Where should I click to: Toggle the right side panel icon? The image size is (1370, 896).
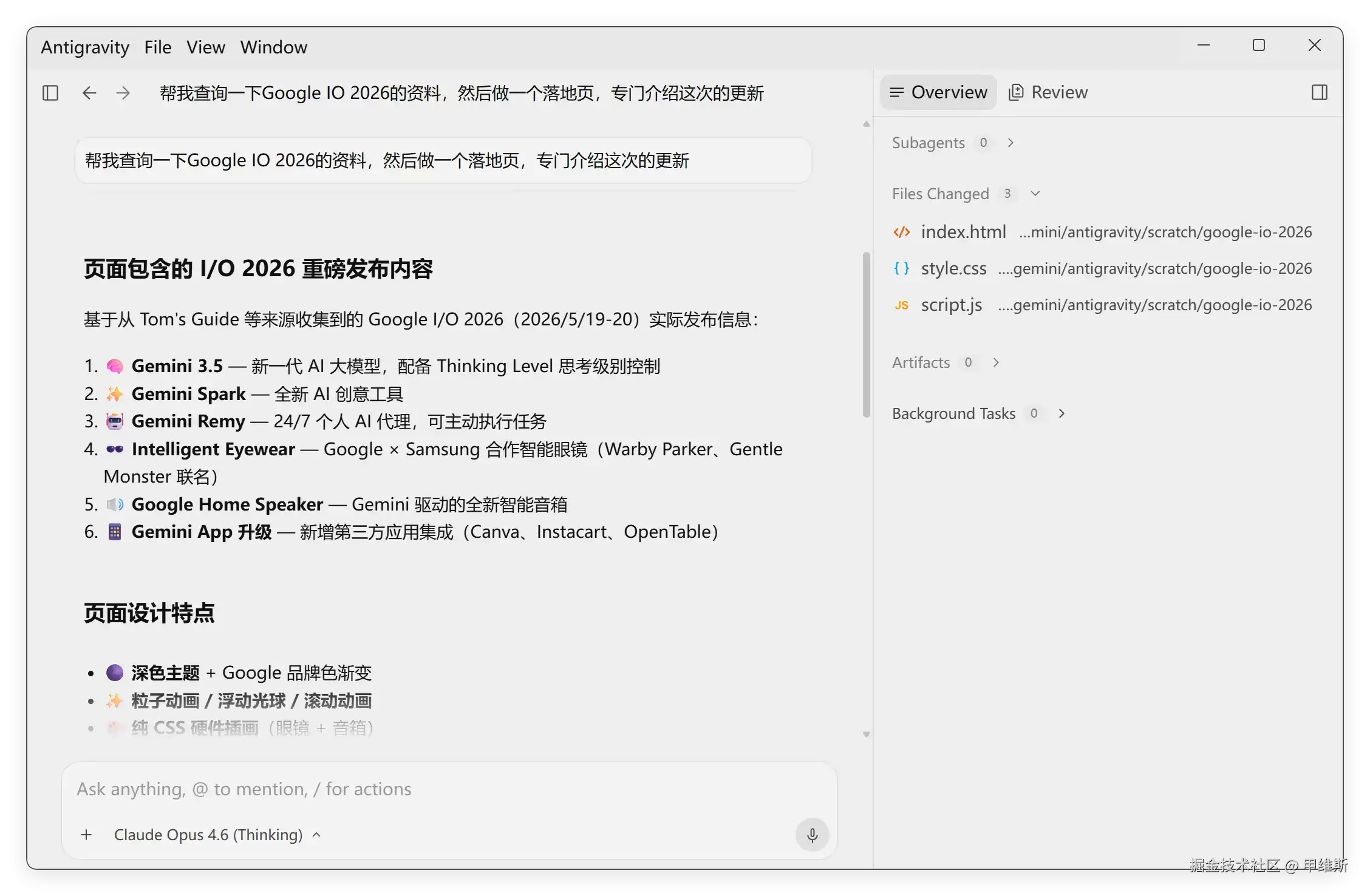point(1319,92)
